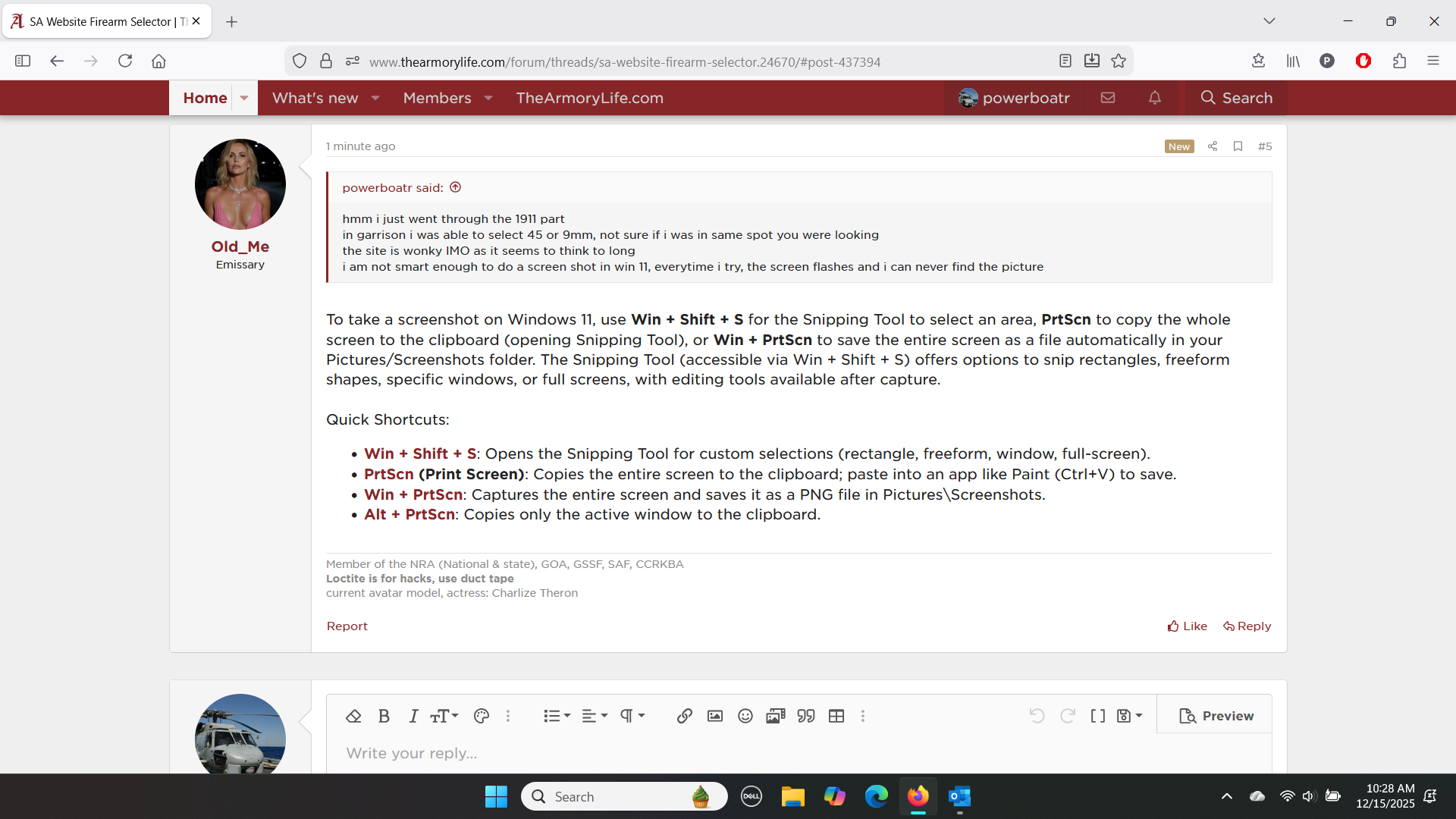Click the Italic formatting icon
This screenshot has width=1456, height=819.
tap(413, 716)
